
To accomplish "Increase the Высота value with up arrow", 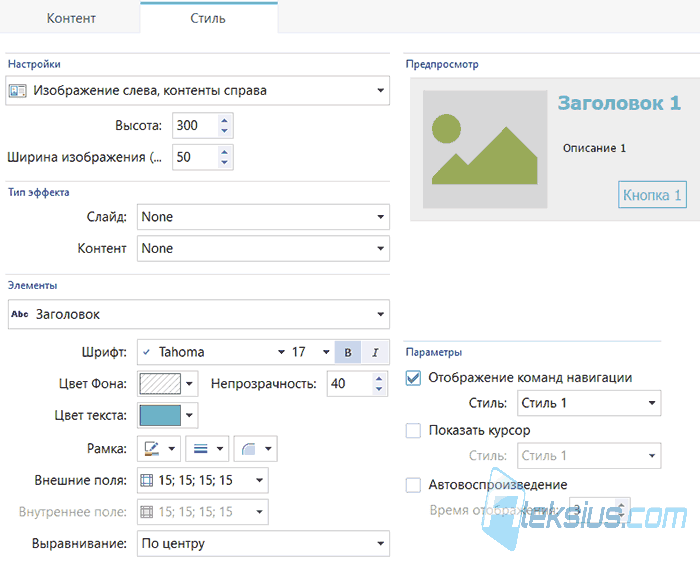I will pos(225,120).
